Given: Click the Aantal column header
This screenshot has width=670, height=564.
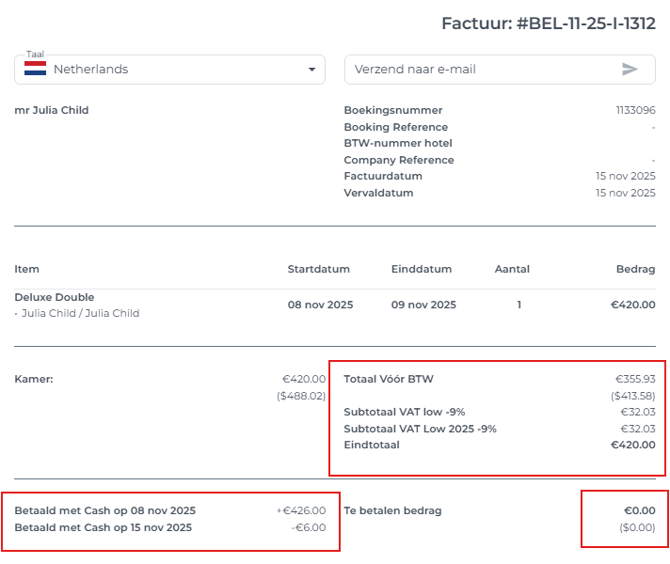Looking at the screenshot, I should pyautogui.click(x=512, y=269).
